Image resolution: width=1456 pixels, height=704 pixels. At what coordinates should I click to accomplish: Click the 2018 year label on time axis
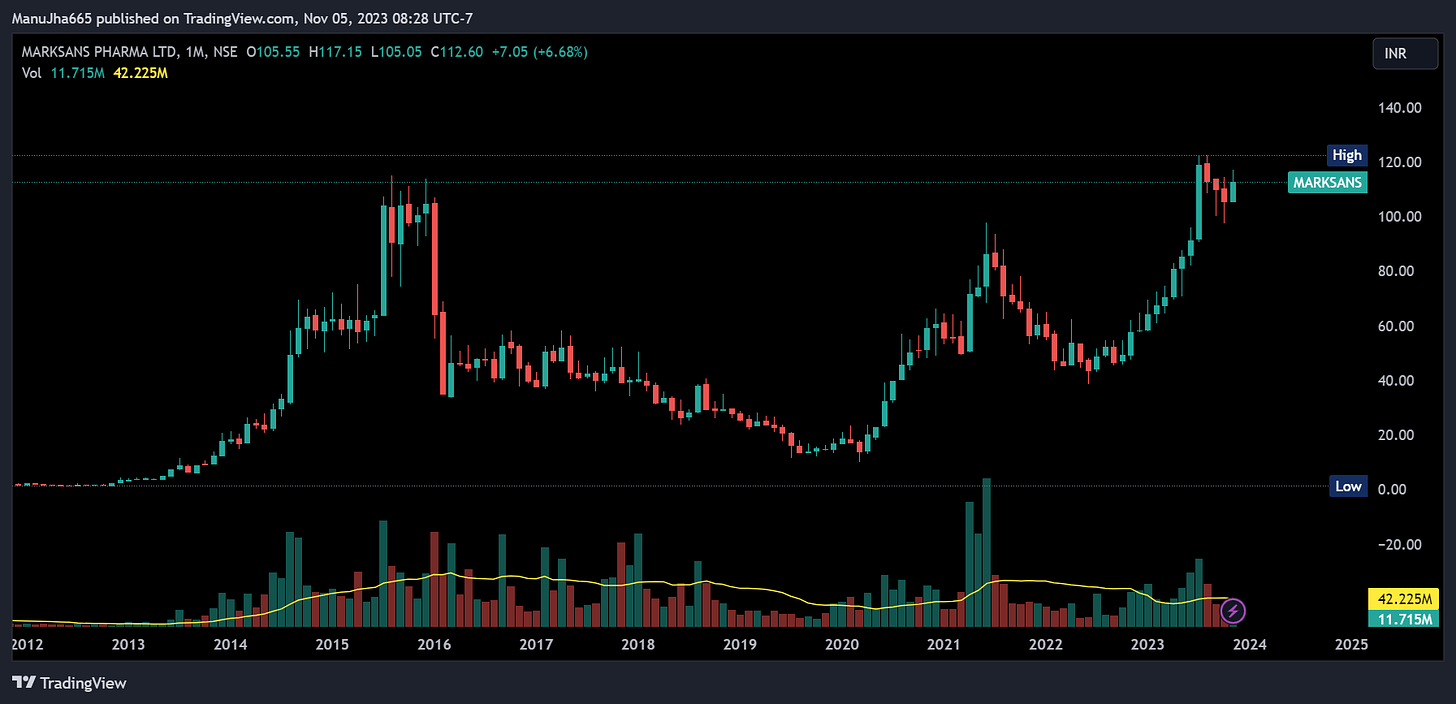(637, 645)
